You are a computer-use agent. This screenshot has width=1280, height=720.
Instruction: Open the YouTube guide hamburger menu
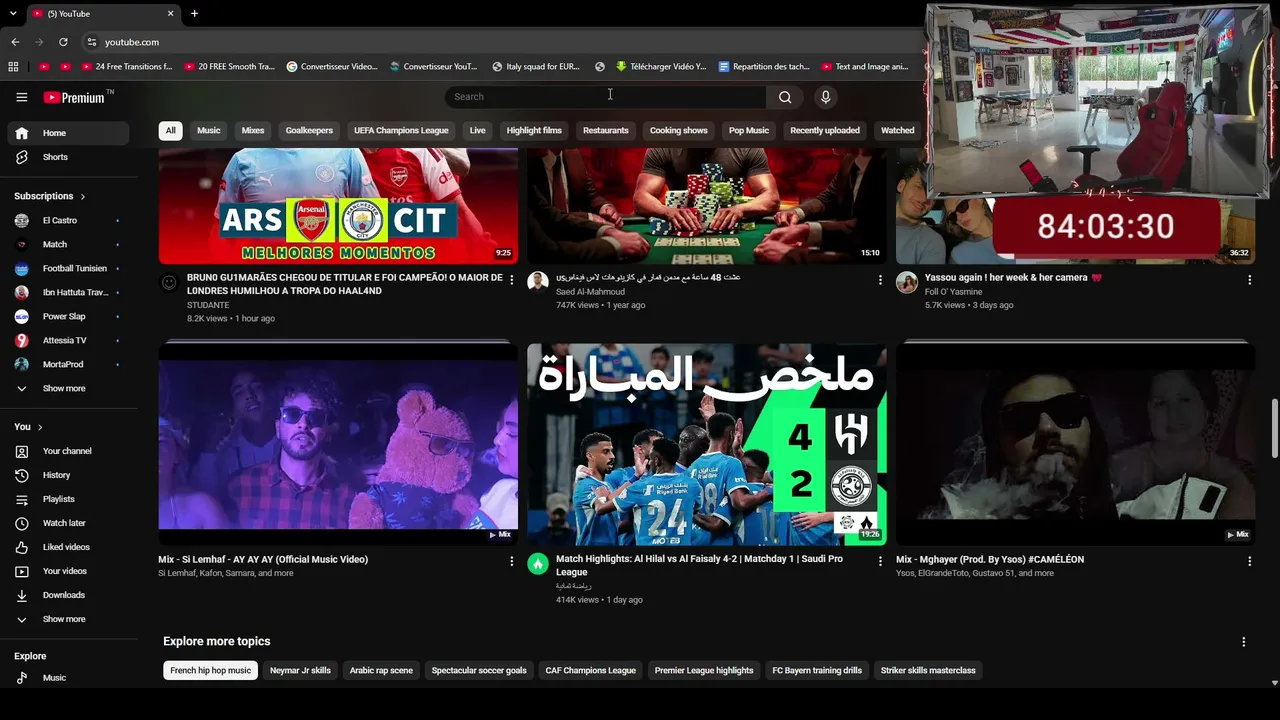[22, 97]
